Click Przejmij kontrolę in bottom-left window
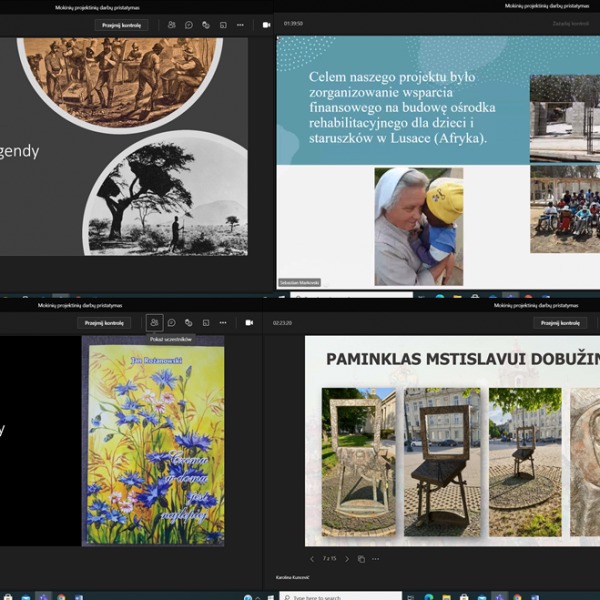Image resolution: width=600 pixels, height=600 pixels. click(104, 323)
